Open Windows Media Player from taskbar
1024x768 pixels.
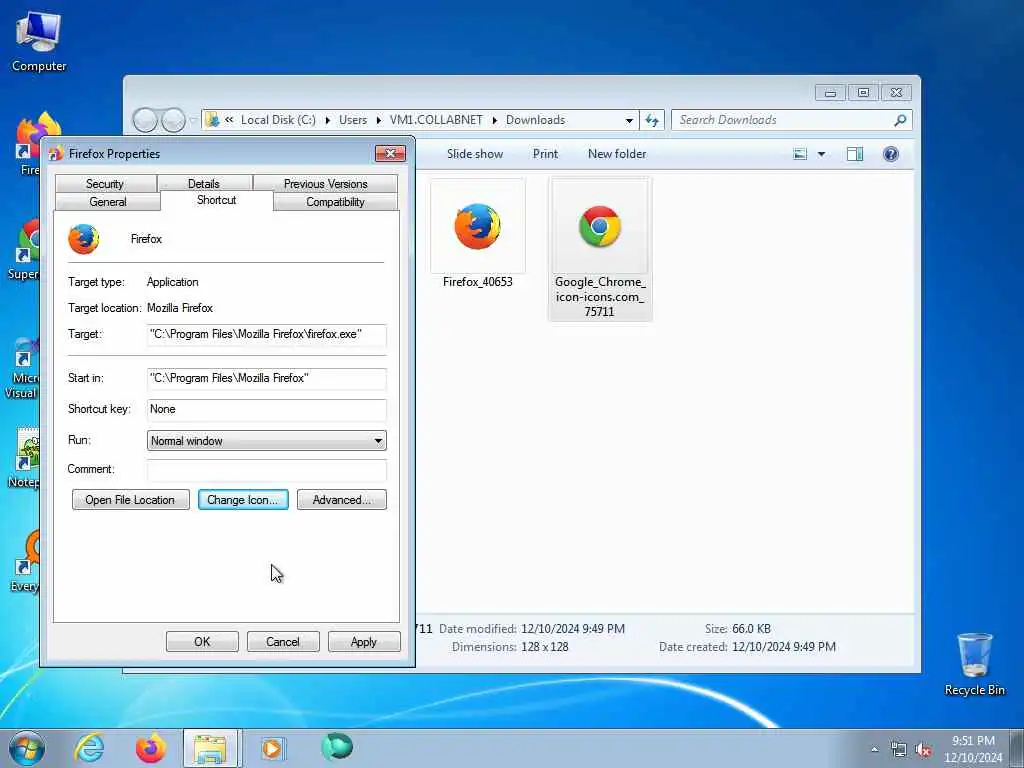272,748
